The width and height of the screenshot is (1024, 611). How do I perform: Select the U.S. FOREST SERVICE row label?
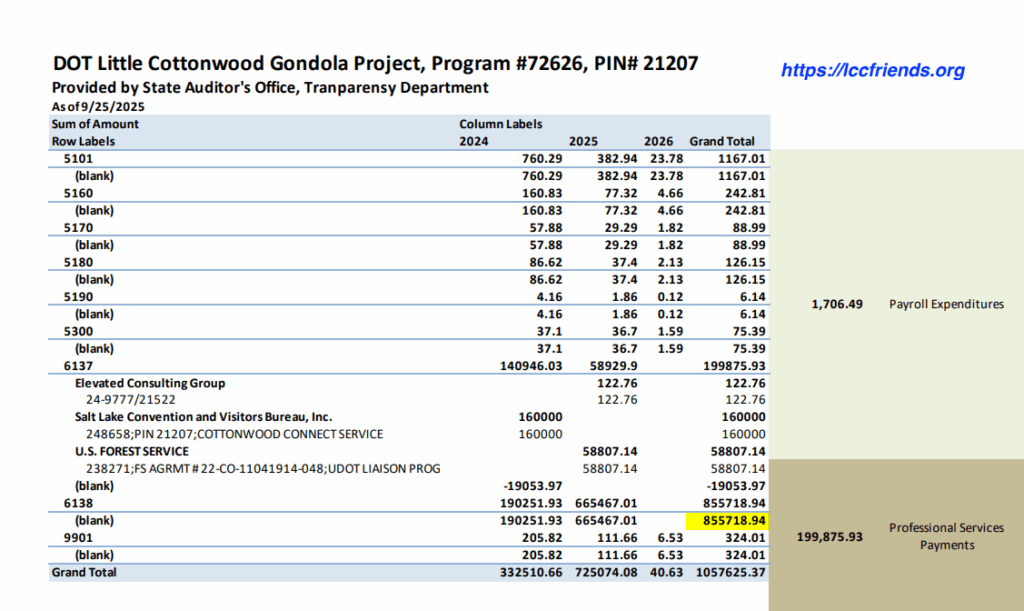pos(131,452)
